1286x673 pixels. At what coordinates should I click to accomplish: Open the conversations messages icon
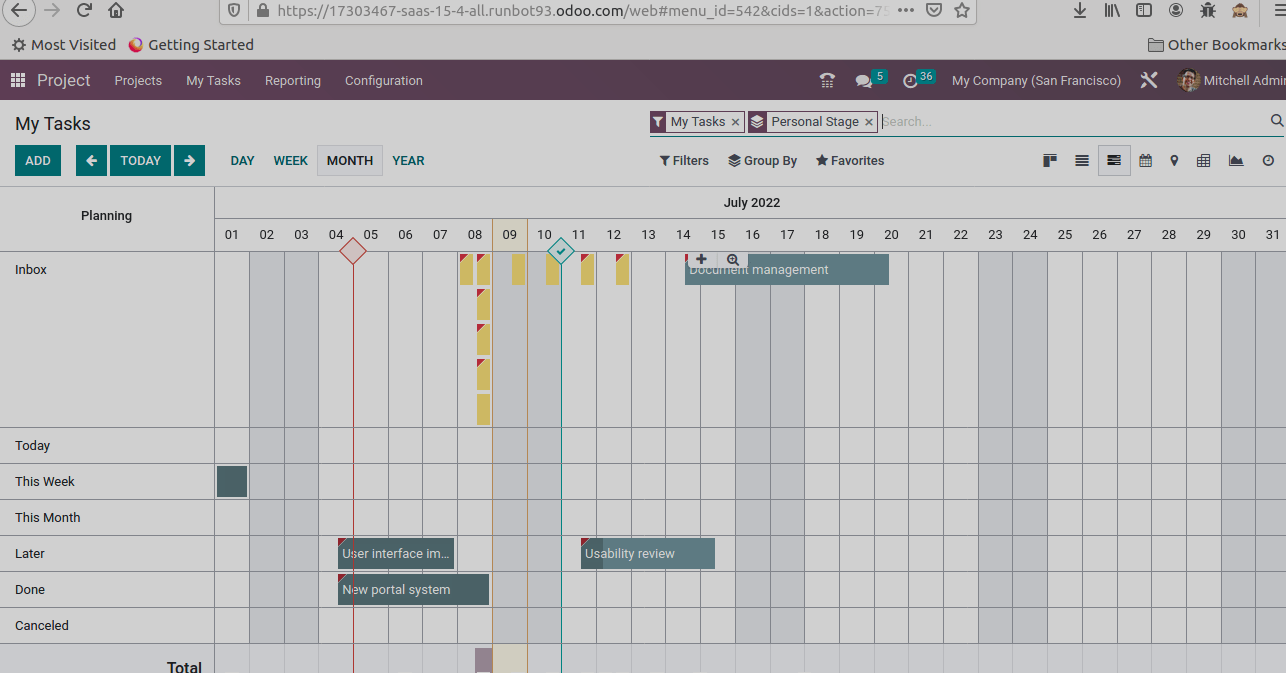pos(863,80)
